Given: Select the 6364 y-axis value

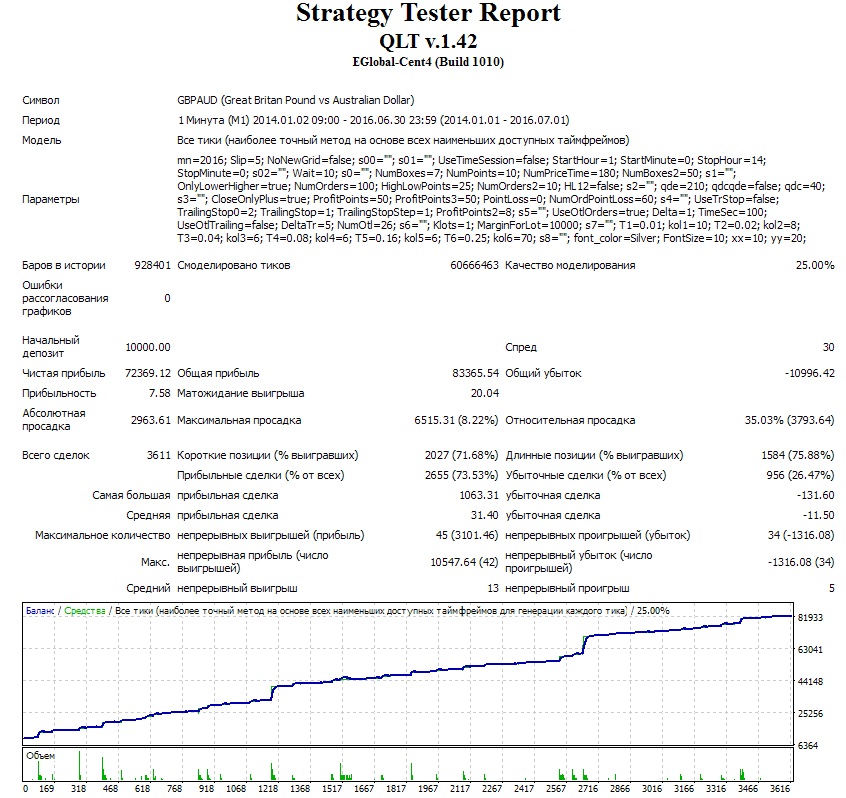Looking at the screenshot, I should pos(808,746).
